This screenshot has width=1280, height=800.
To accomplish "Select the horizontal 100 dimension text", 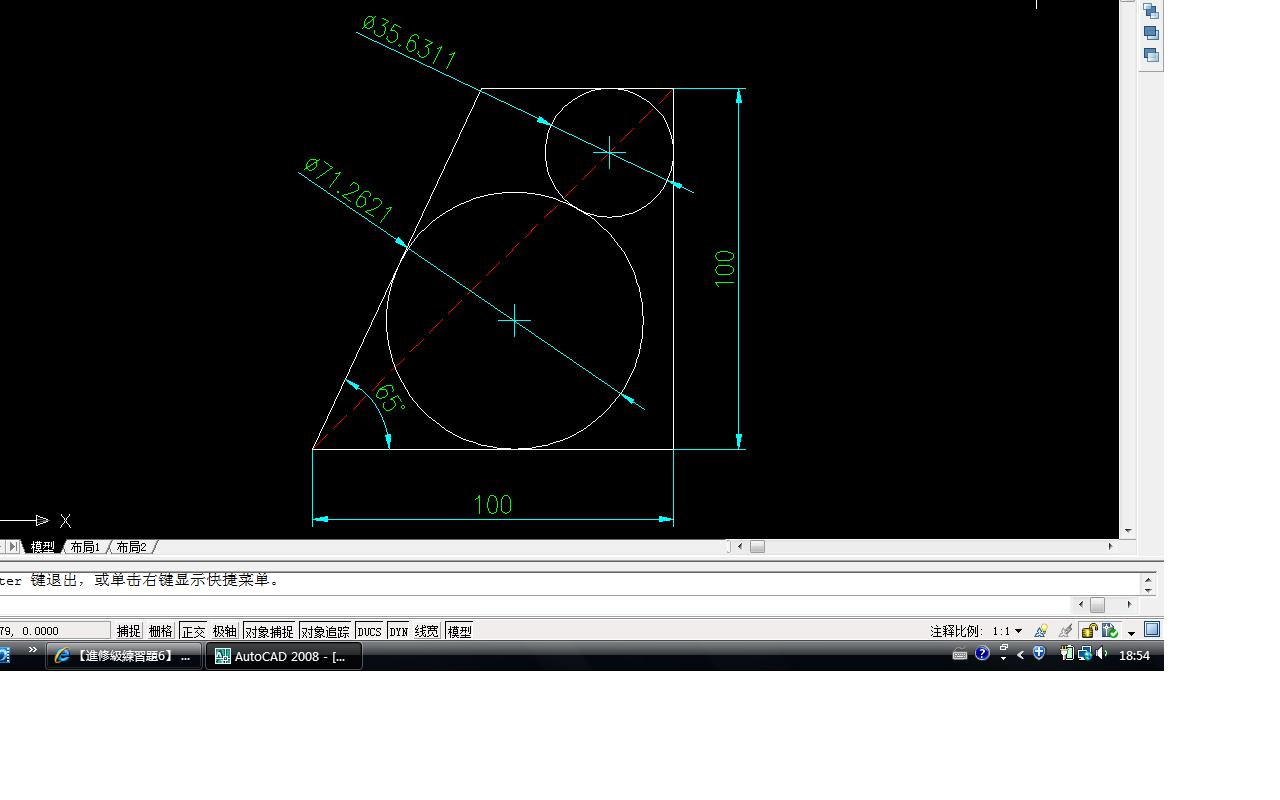I will pos(493,505).
